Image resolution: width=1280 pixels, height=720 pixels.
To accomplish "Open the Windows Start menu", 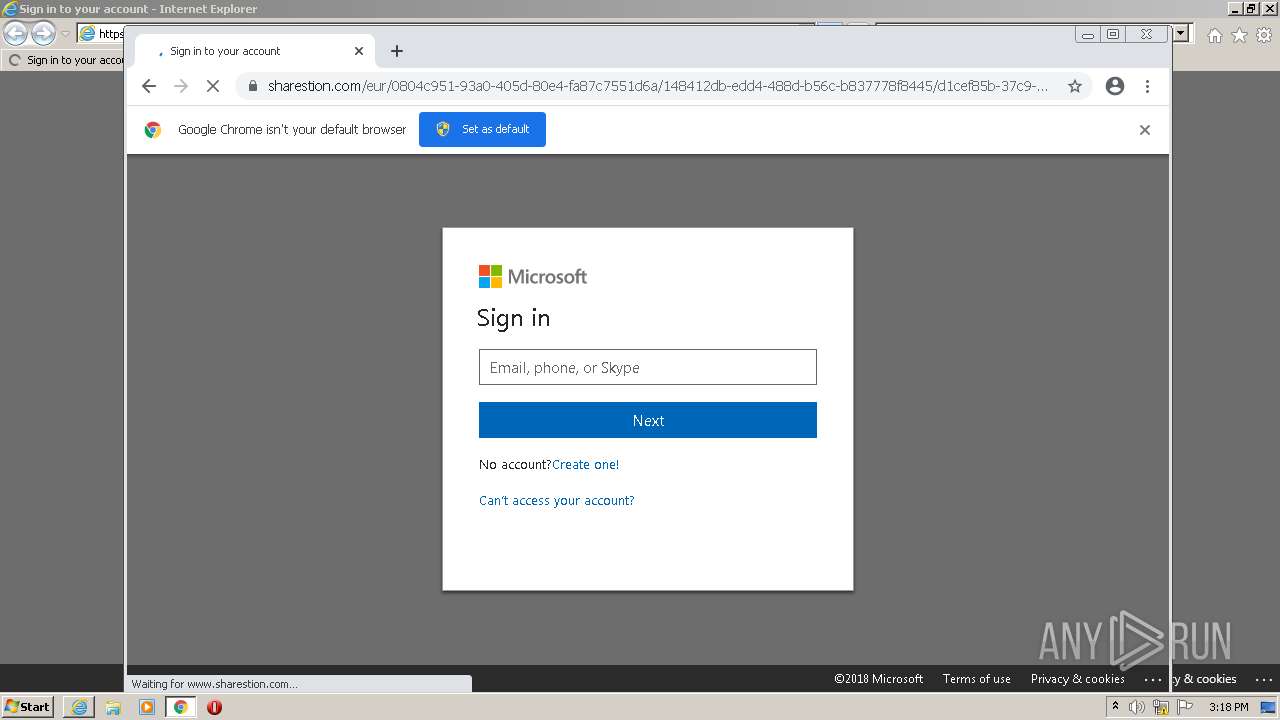I will (28, 706).
